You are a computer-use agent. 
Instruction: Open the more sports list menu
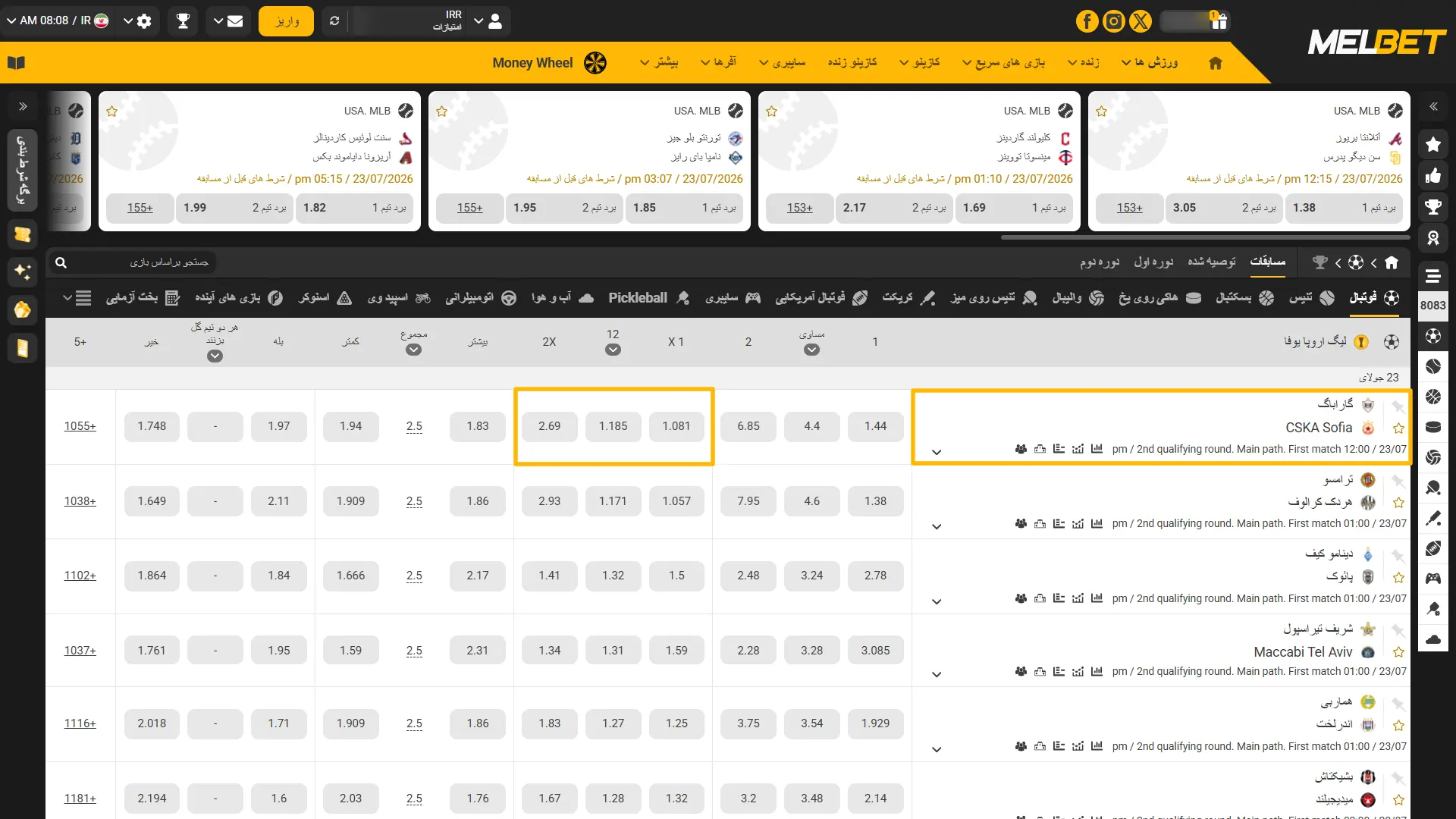click(77, 298)
